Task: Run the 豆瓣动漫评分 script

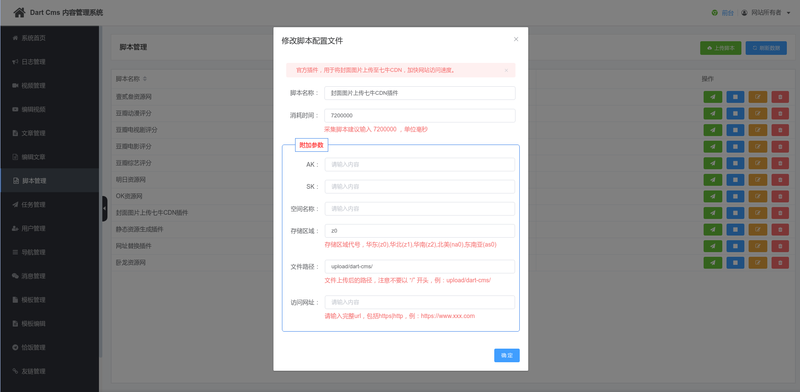Action: pyautogui.click(x=712, y=113)
